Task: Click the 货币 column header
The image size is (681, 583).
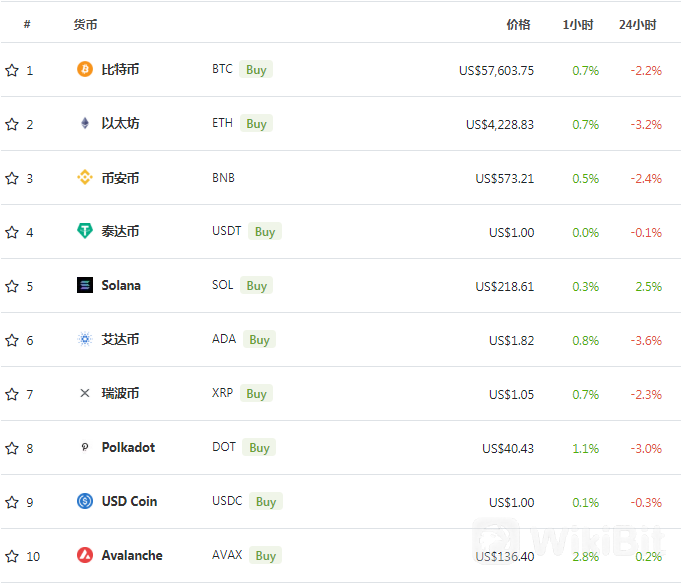Action: pos(85,25)
